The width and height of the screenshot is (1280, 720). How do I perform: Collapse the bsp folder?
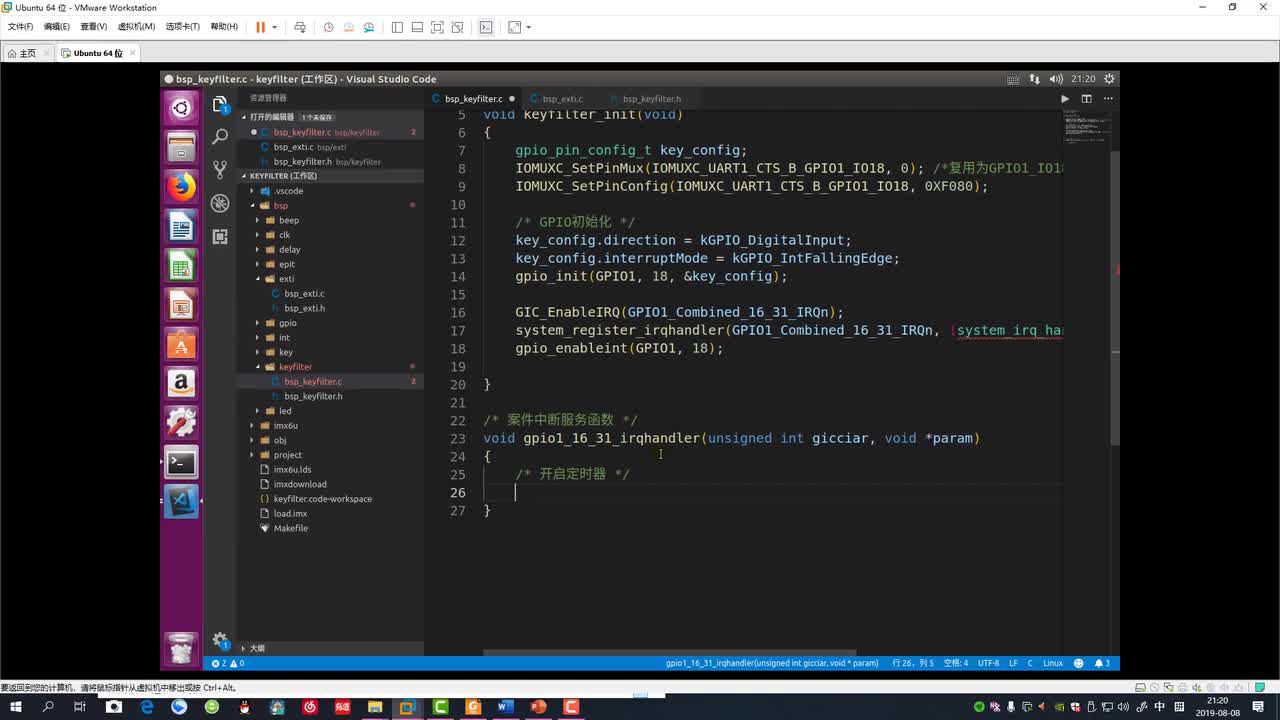point(252,206)
